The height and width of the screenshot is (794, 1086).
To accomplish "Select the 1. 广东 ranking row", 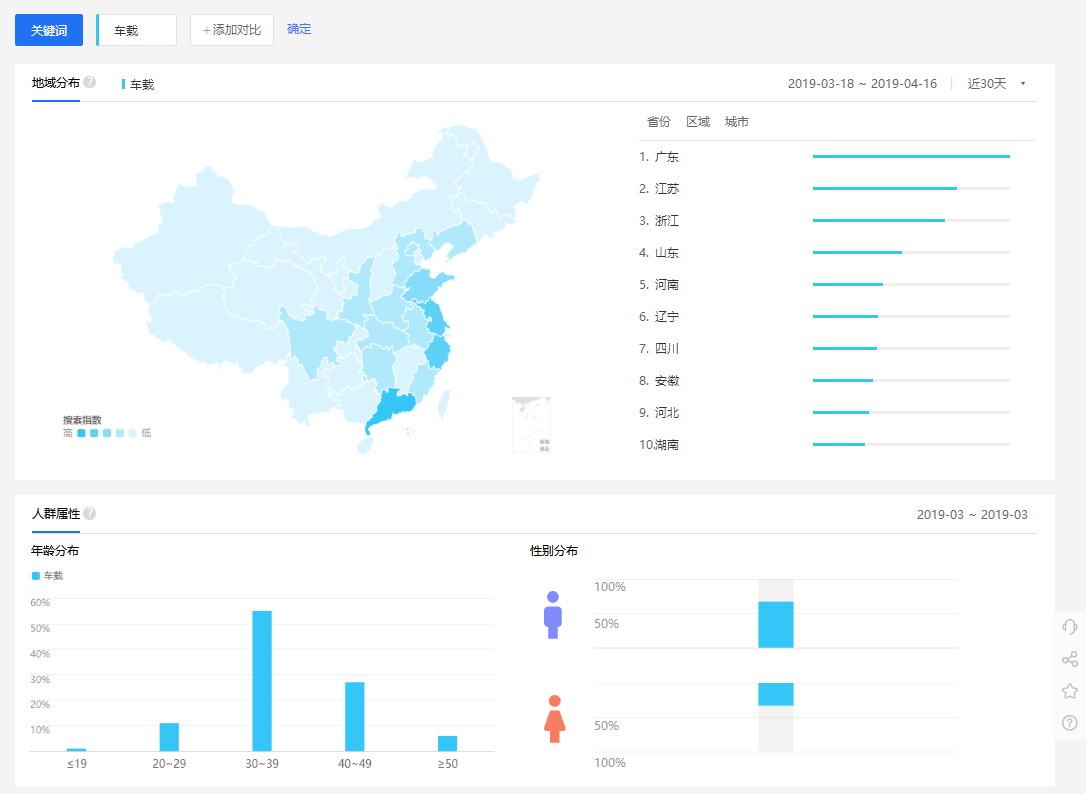I will pyautogui.click(x=824, y=157).
